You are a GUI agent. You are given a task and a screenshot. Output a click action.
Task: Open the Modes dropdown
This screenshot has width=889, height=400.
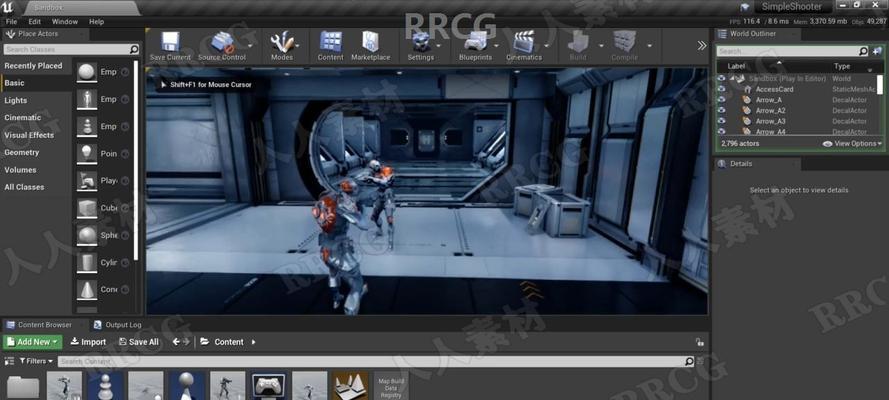click(x=297, y=45)
